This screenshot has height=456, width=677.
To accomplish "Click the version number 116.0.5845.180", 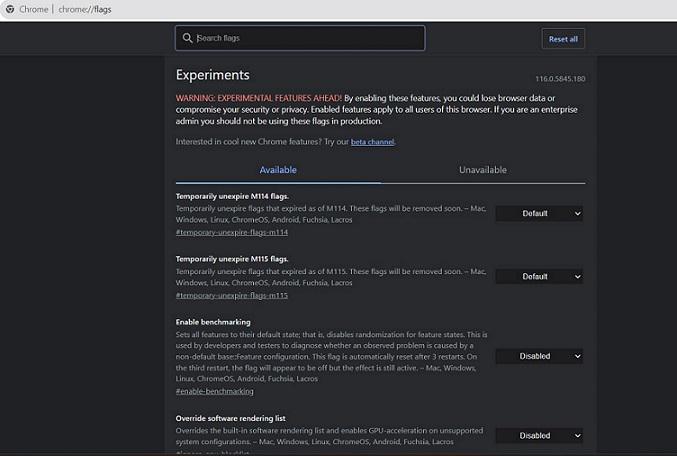I will (x=560, y=78).
